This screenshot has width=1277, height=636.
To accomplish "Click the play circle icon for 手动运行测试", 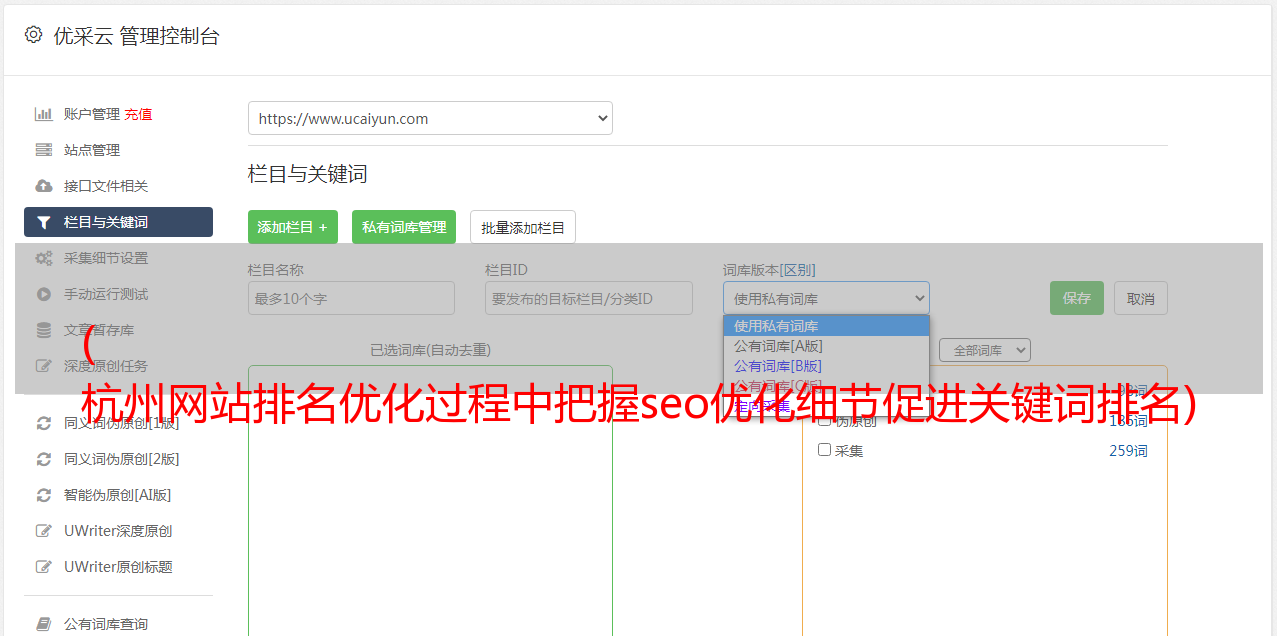I will pyautogui.click(x=43, y=294).
